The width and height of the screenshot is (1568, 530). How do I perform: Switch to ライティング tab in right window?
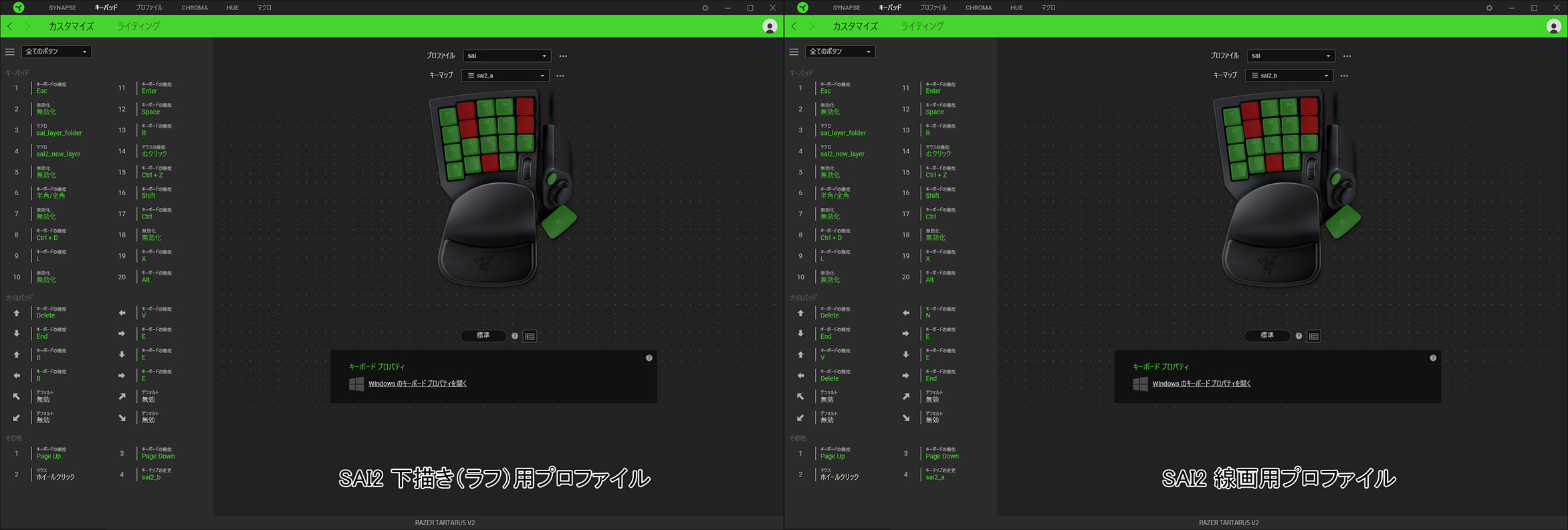click(922, 26)
